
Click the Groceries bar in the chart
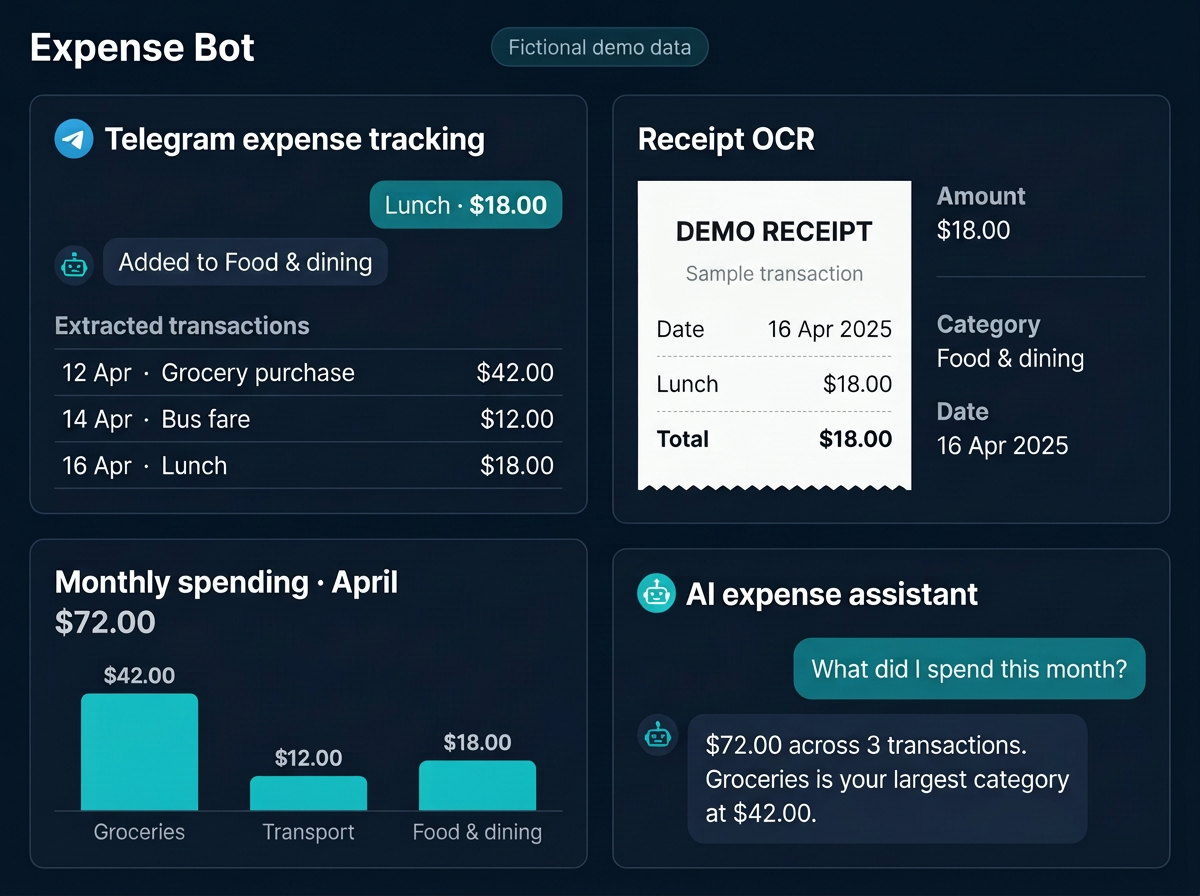[139, 752]
